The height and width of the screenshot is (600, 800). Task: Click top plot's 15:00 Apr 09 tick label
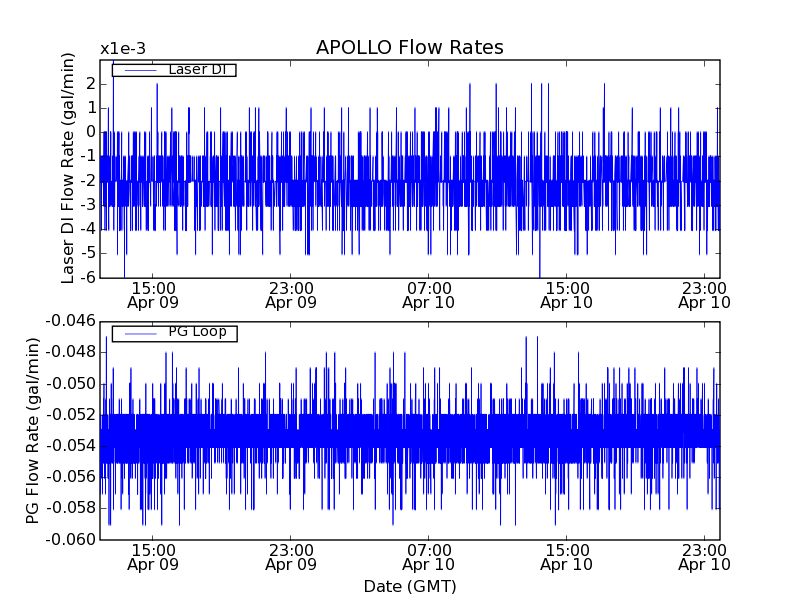(153, 294)
